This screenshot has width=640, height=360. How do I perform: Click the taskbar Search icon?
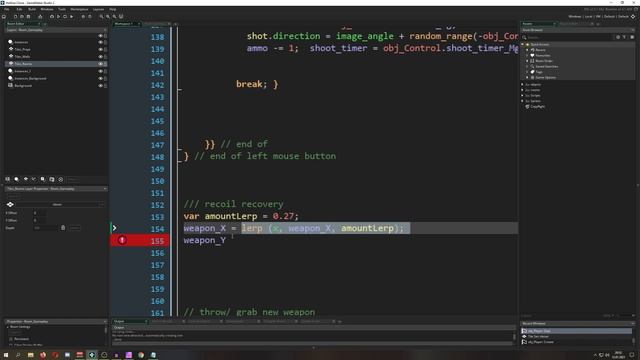[18, 355]
